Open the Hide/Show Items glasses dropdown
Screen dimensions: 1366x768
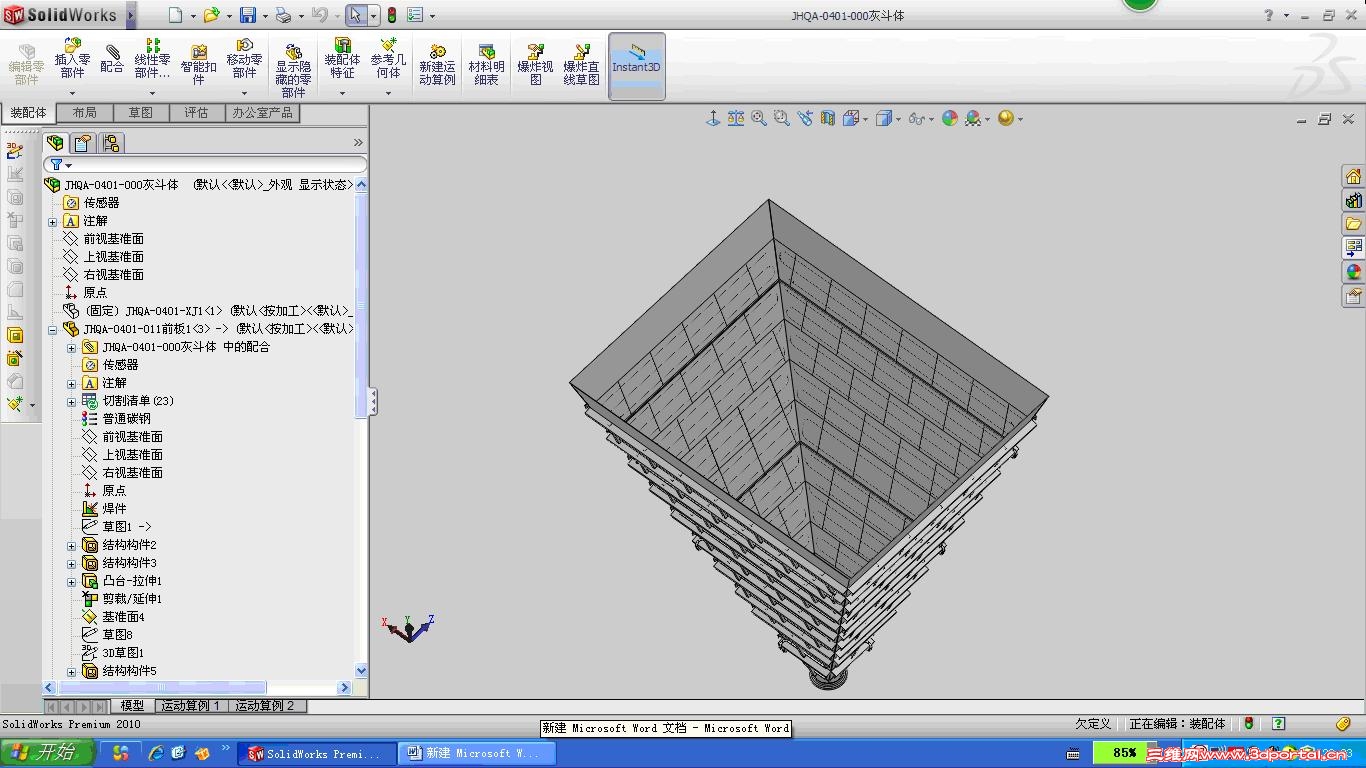click(x=932, y=119)
